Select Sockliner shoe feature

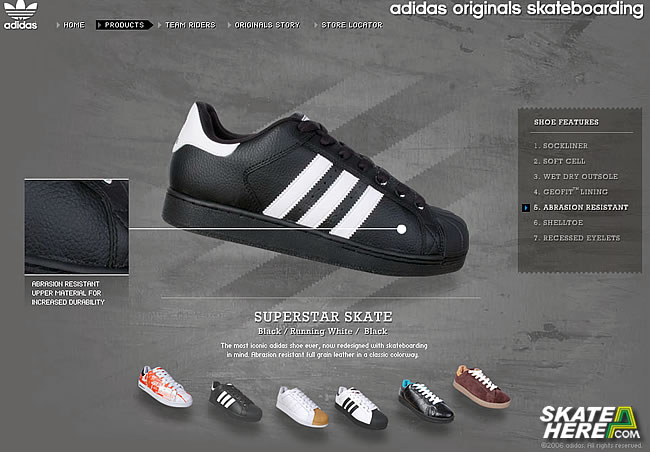click(x=565, y=146)
